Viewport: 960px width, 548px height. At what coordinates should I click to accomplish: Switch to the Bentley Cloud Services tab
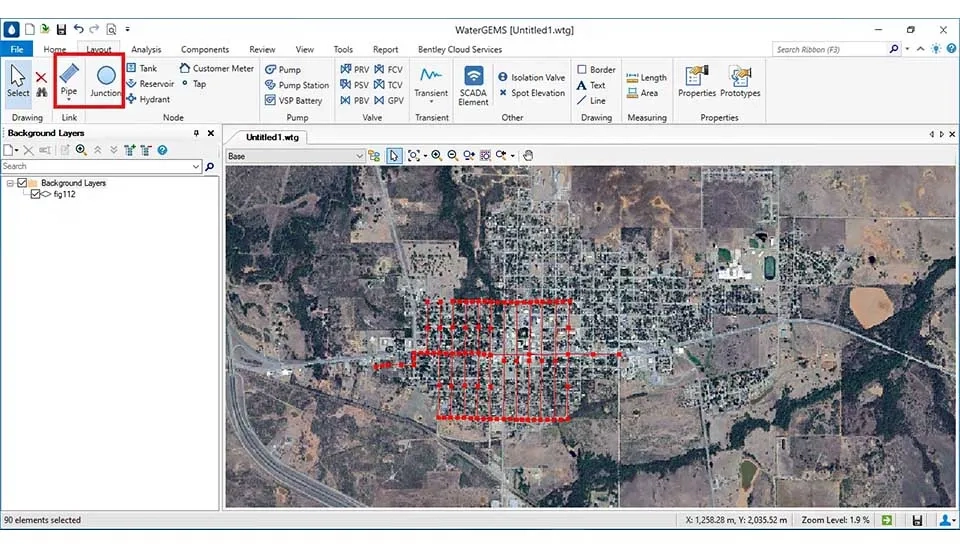click(460, 49)
